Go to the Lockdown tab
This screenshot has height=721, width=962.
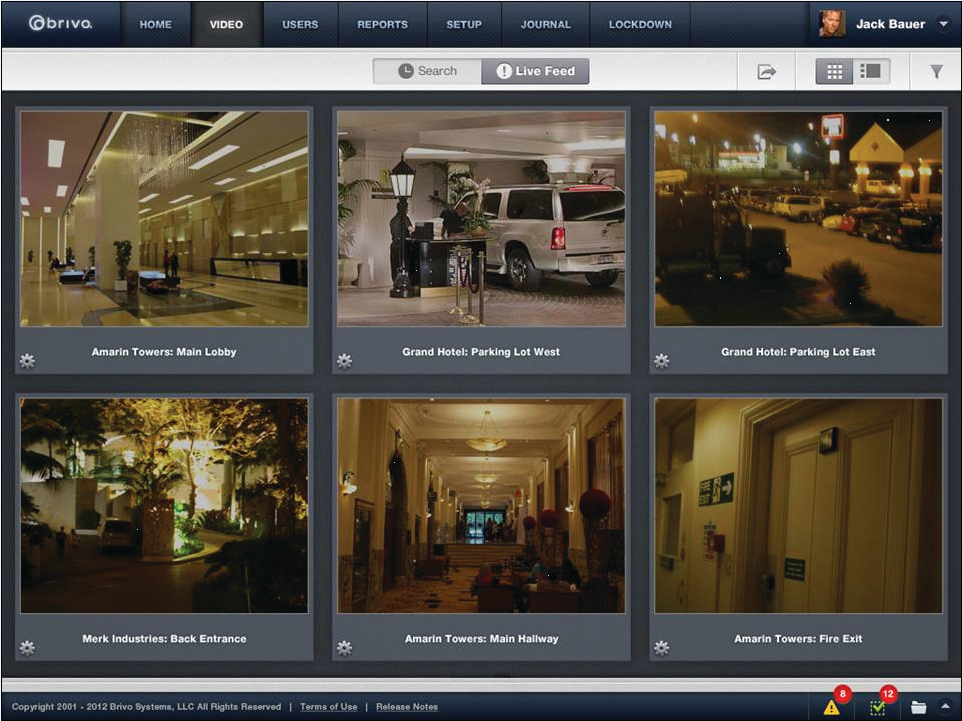pyautogui.click(x=640, y=24)
